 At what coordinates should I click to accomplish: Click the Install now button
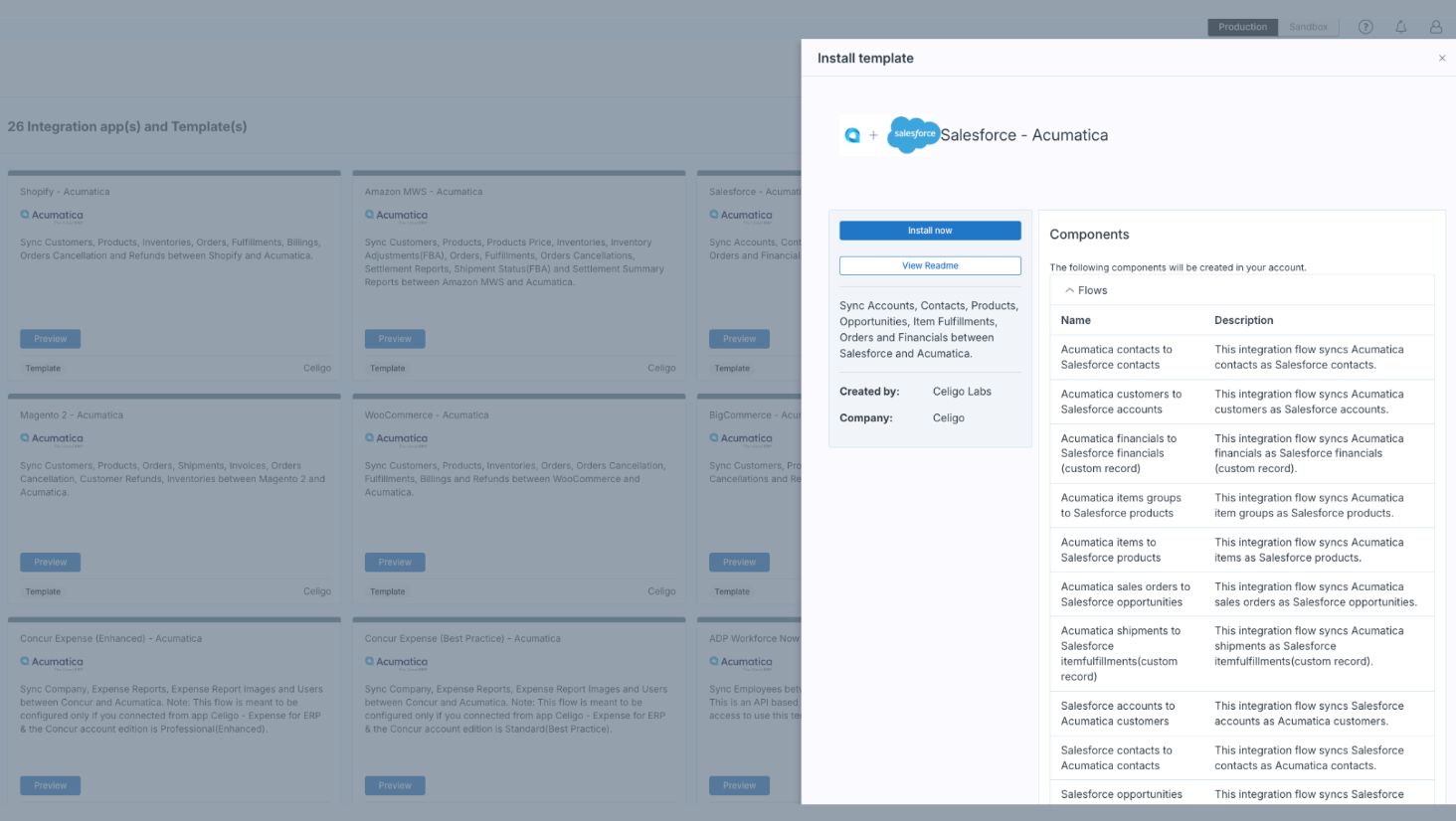click(x=930, y=231)
